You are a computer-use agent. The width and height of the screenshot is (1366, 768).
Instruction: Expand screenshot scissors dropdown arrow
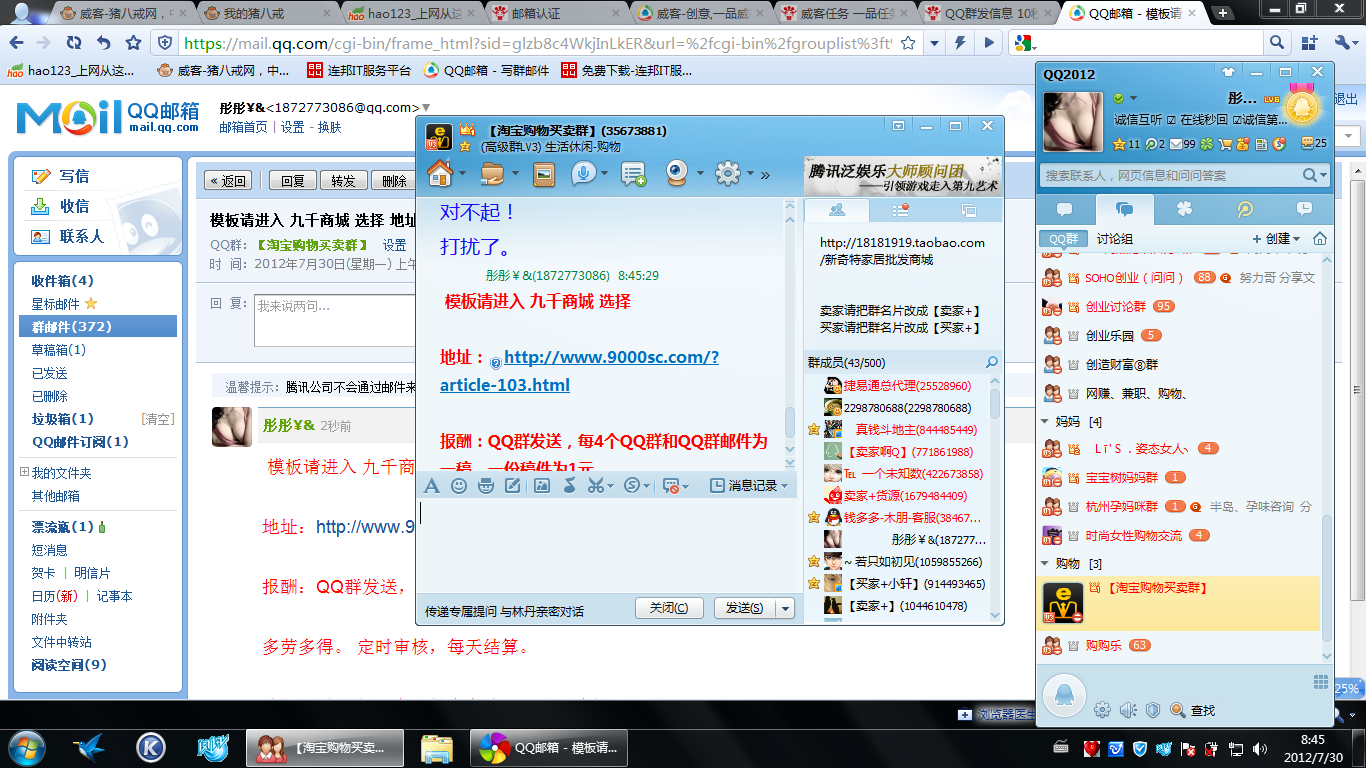611,486
